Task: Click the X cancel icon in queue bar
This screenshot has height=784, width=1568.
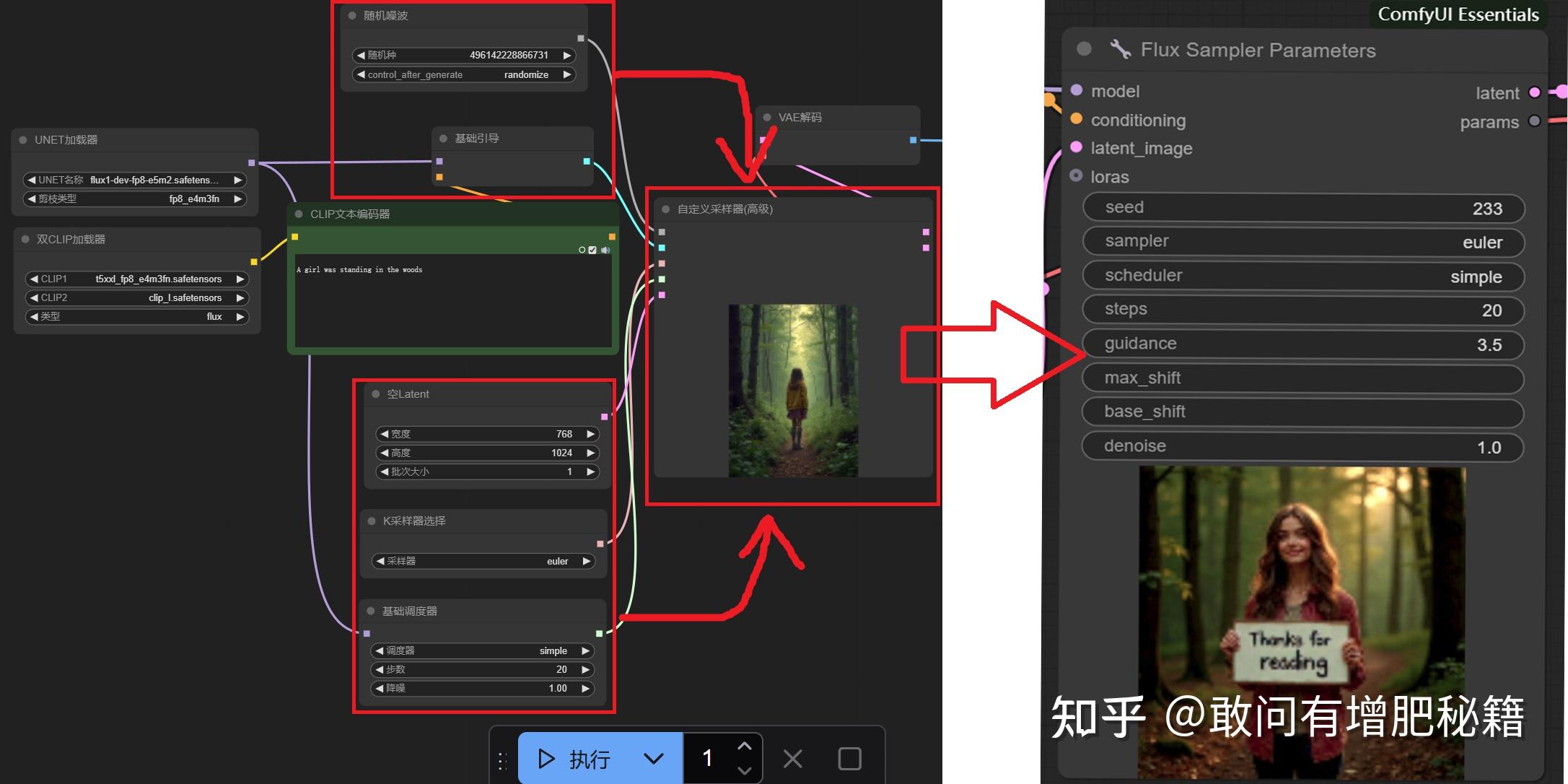Action: [x=792, y=759]
